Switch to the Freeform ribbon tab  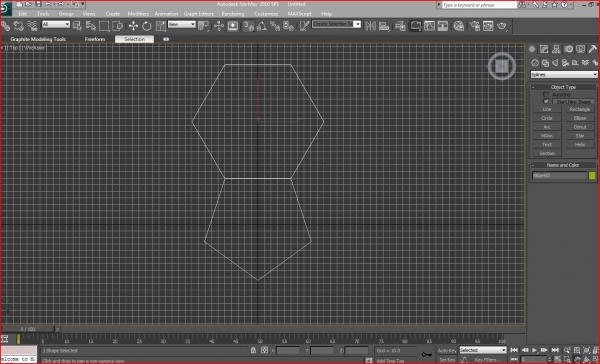pos(95,39)
